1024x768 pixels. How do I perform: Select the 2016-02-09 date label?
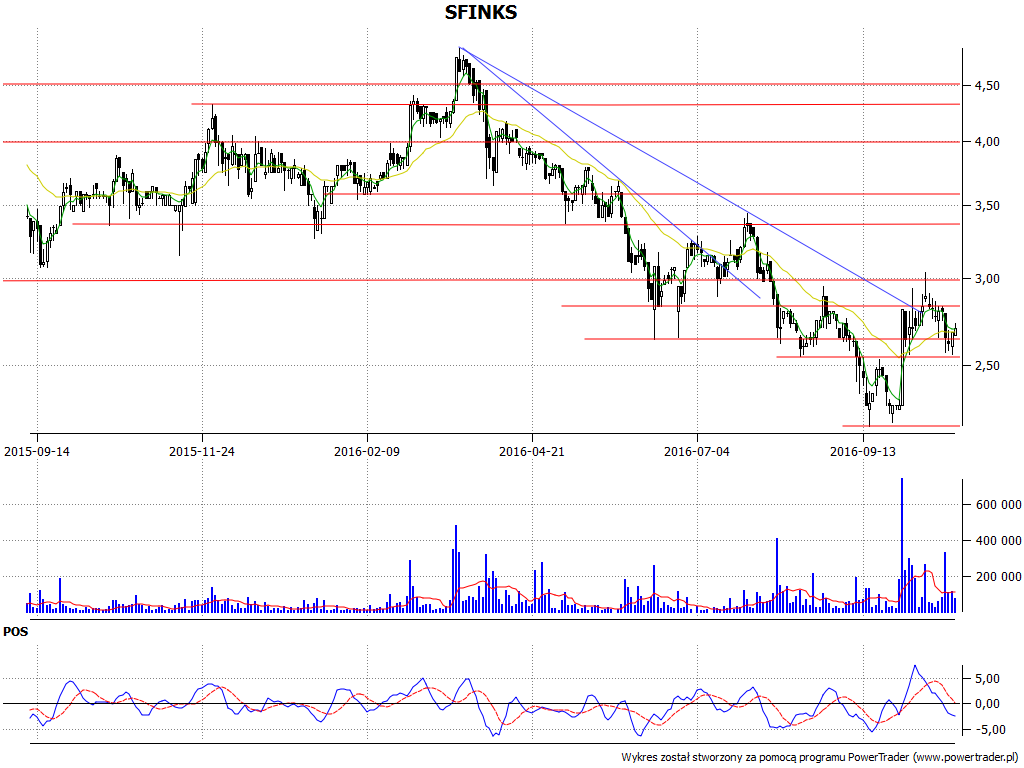point(367,451)
